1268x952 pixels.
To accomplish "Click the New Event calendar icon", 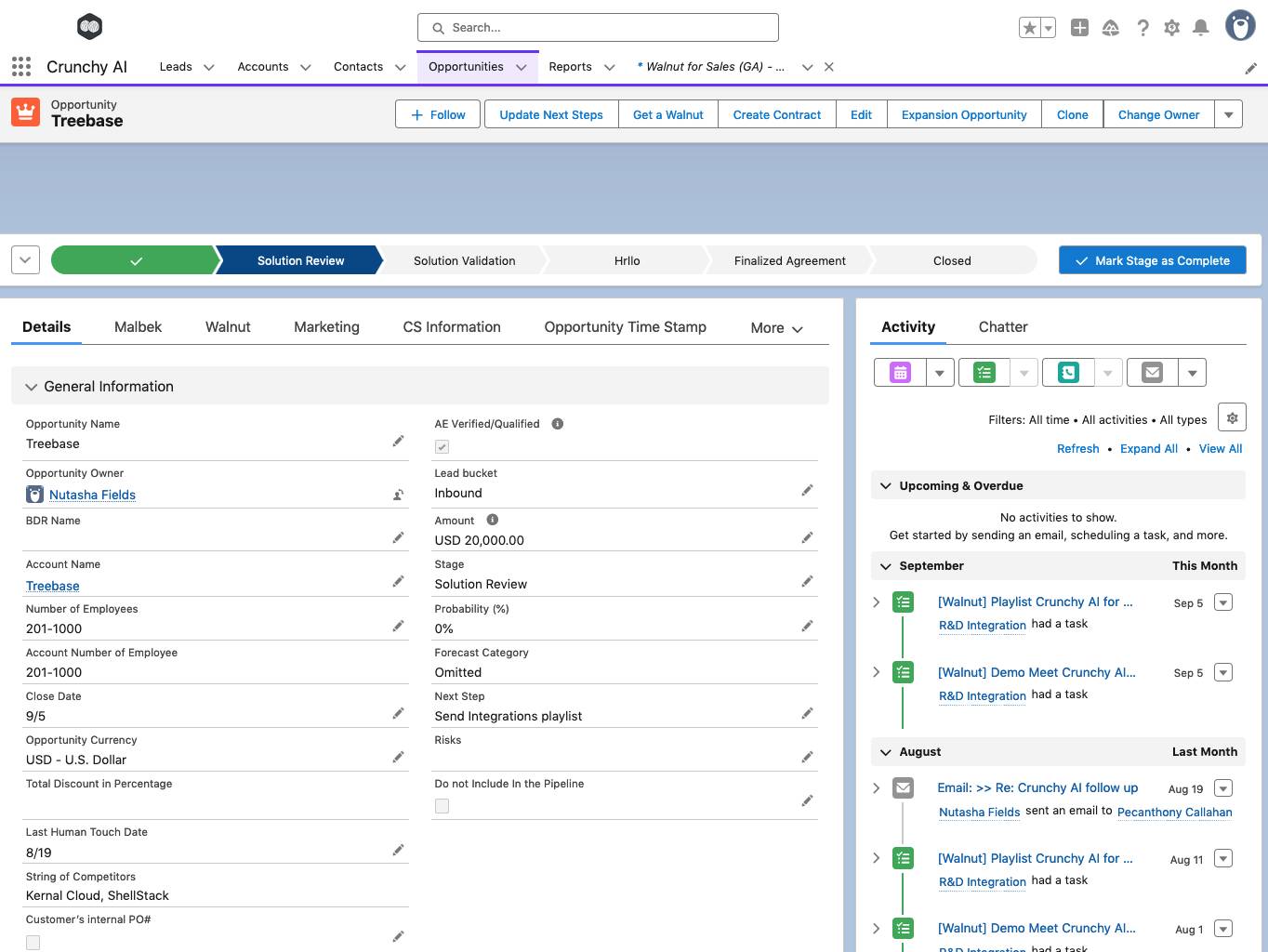I will pyautogui.click(x=900, y=373).
